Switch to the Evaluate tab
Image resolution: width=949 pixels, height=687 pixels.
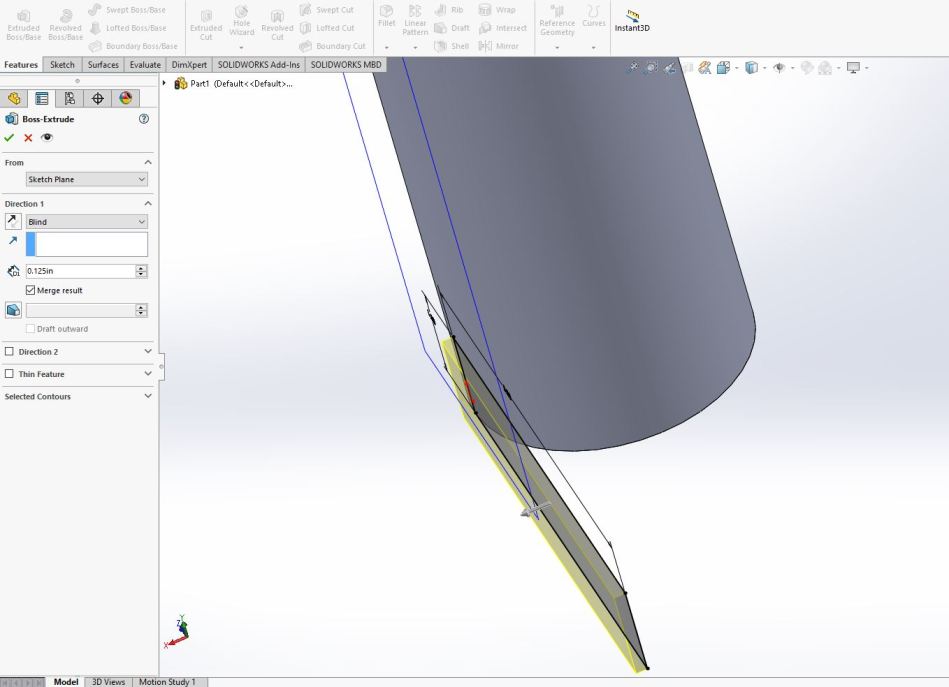coord(145,65)
